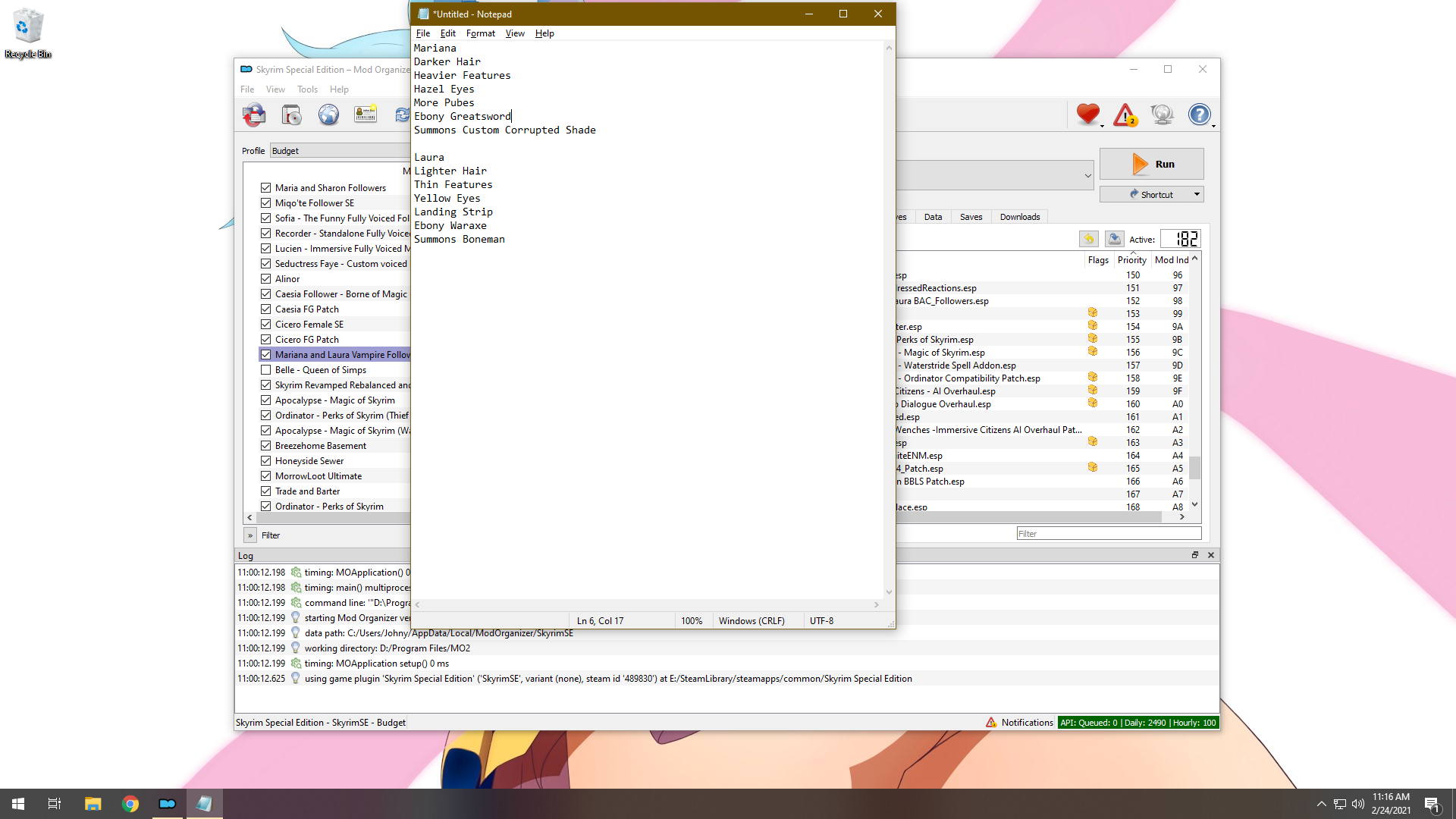Image resolution: width=1456 pixels, height=819 pixels.
Task: Uncheck Maria and Sharon Followers mod
Action: click(265, 188)
